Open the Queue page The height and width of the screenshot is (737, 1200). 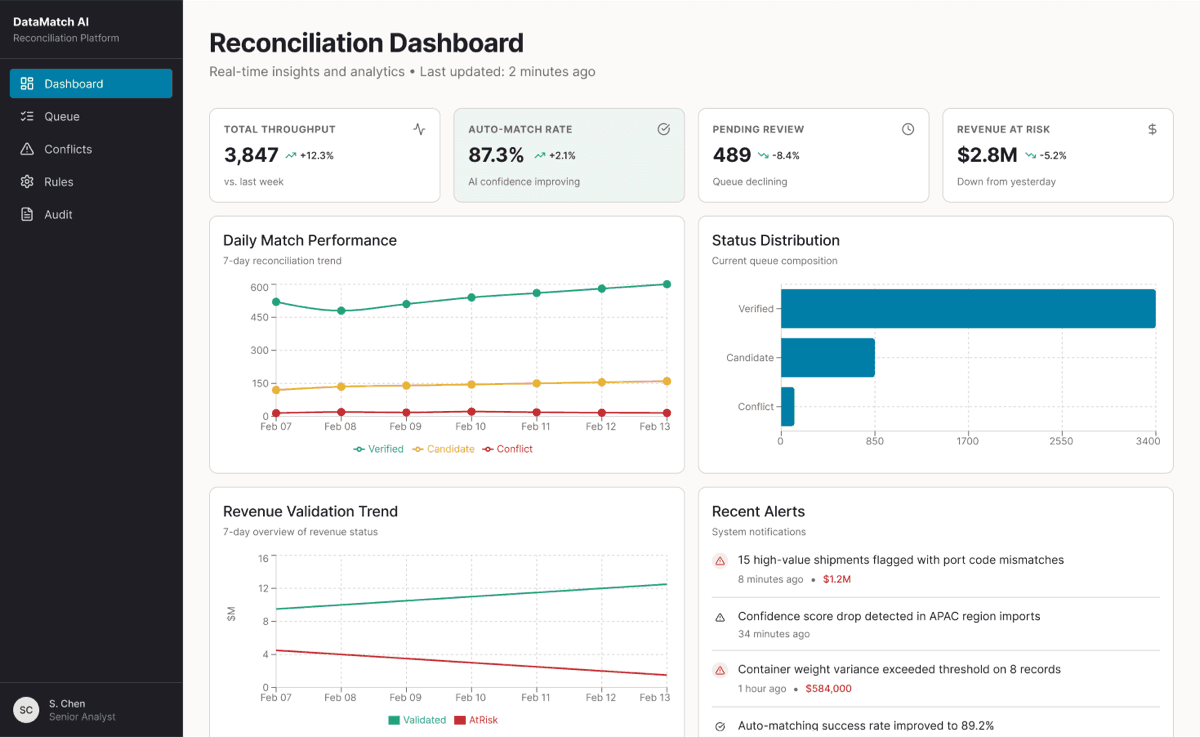[x=91, y=117]
